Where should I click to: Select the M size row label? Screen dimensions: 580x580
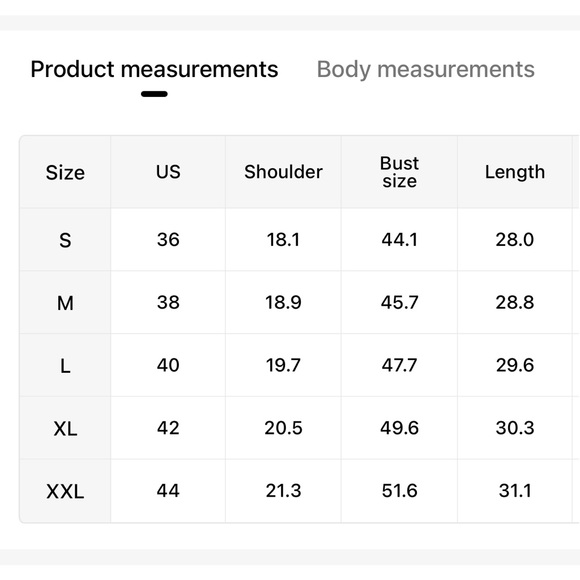tap(65, 303)
